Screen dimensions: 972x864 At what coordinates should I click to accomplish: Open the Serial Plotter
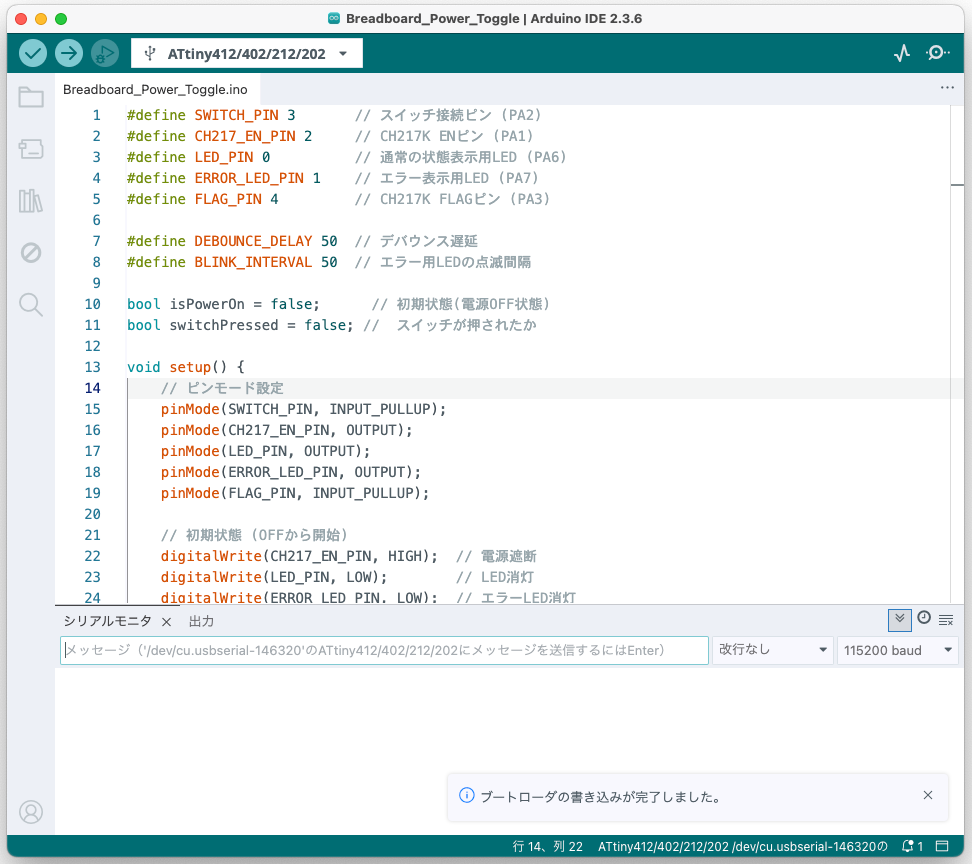[902, 53]
